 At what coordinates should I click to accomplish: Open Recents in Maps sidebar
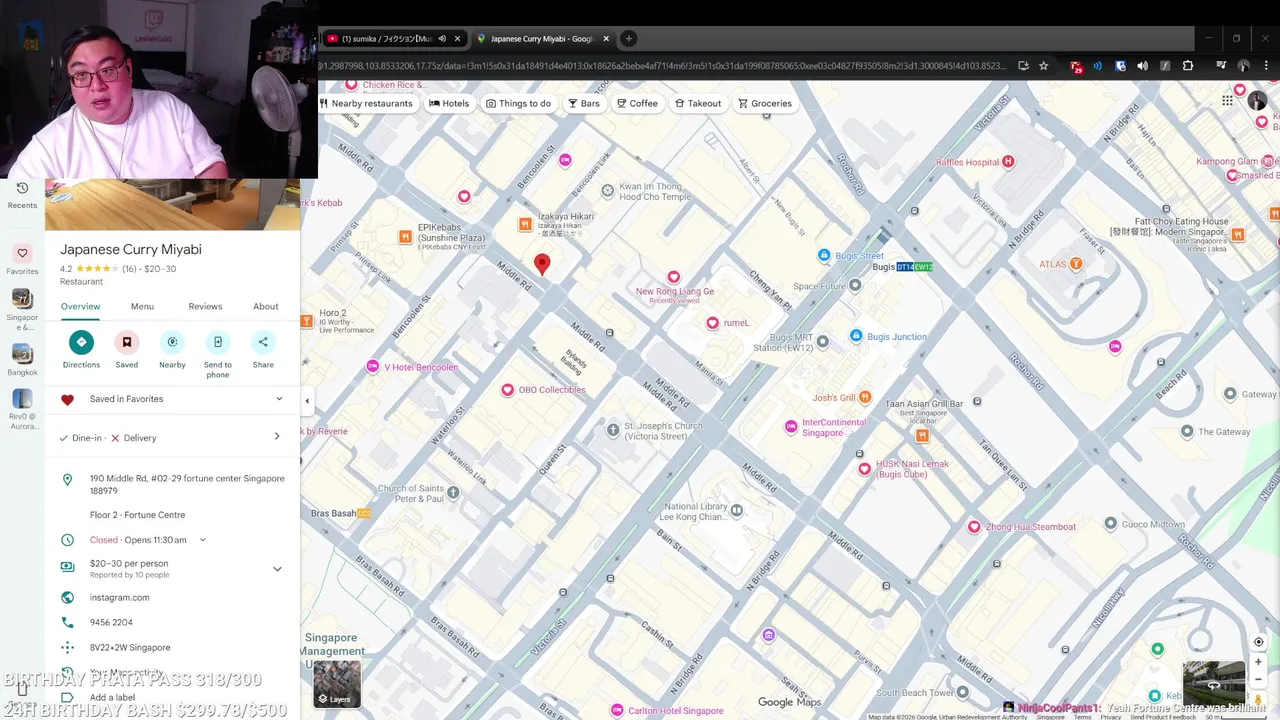(x=22, y=194)
